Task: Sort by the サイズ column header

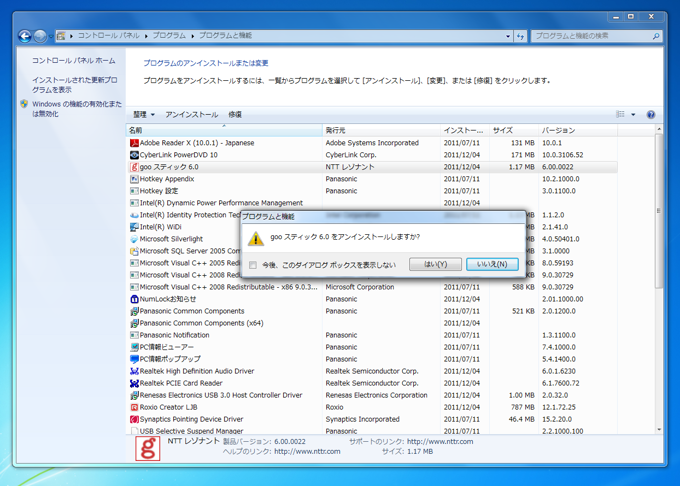Action: point(513,130)
